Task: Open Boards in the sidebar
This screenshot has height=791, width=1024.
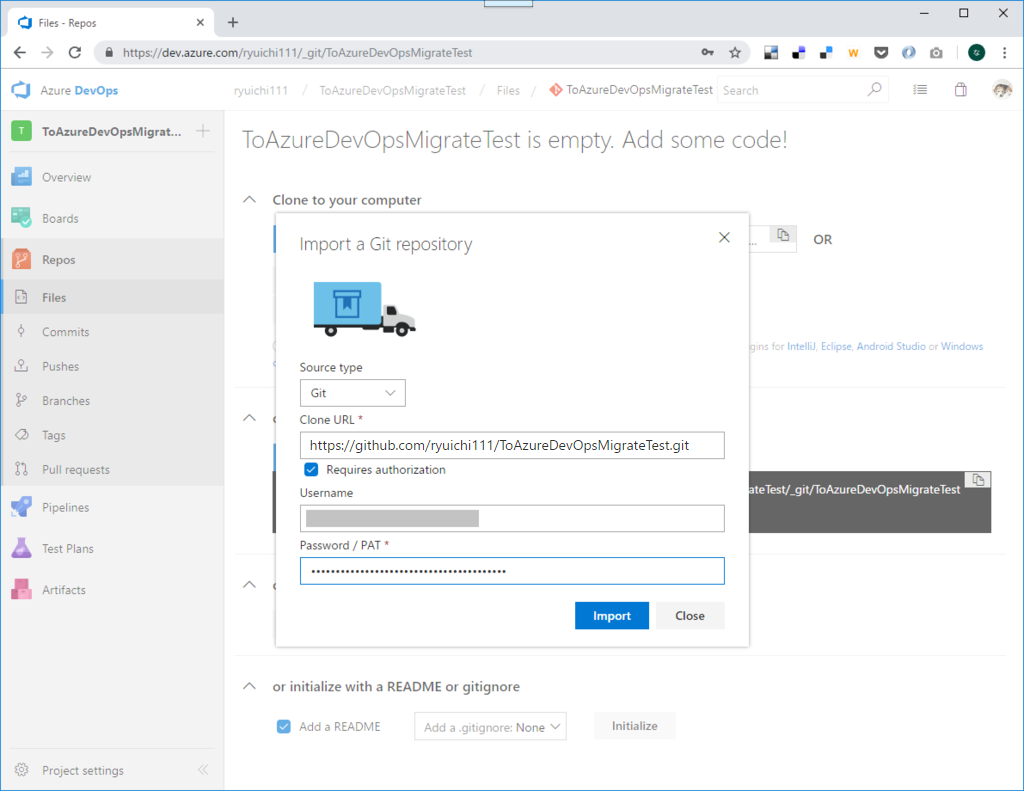Action: tap(112, 218)
